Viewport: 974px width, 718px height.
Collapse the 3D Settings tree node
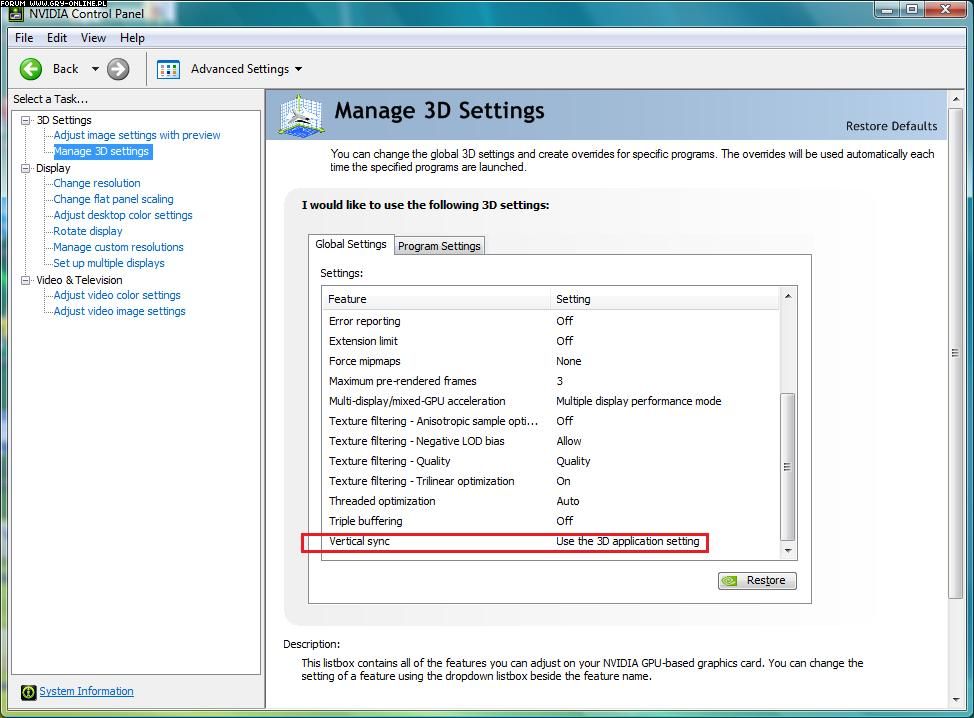25,120
